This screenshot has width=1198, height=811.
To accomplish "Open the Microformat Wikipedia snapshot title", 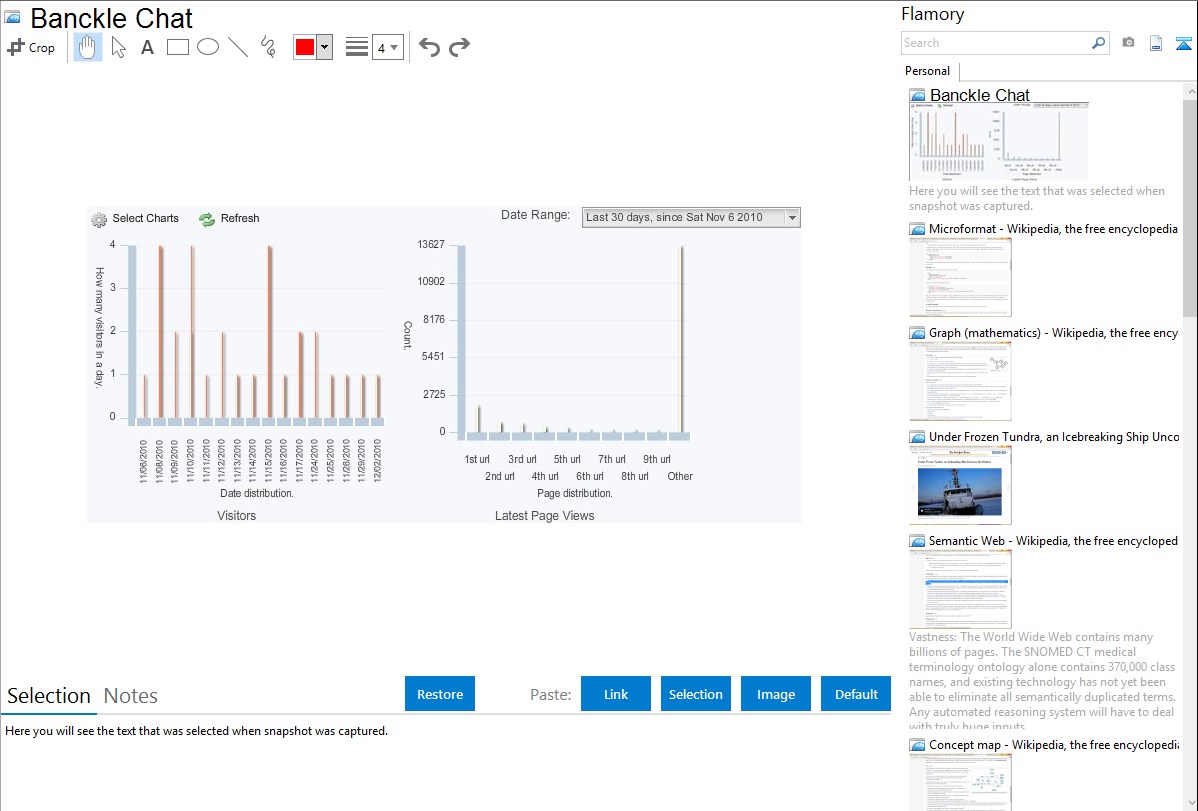I will [x=1053, y=229].
